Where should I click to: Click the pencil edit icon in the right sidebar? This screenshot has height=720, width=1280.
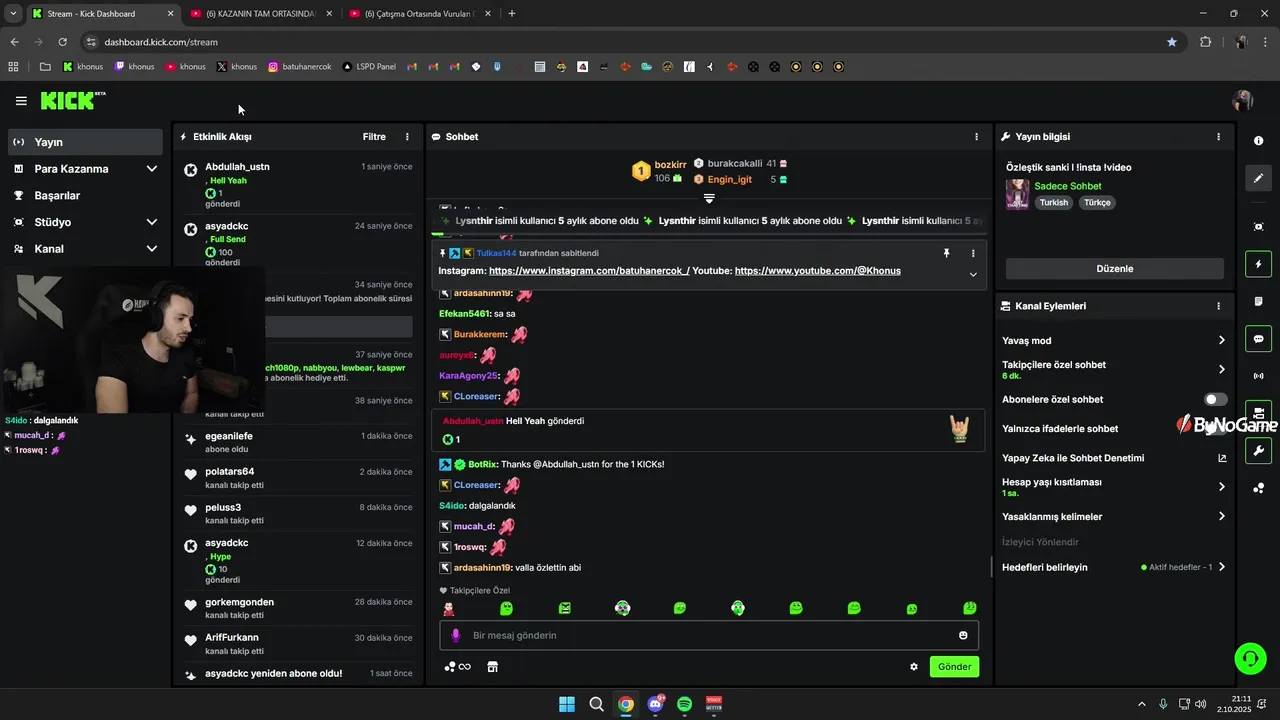click(x=1258, y=178)
